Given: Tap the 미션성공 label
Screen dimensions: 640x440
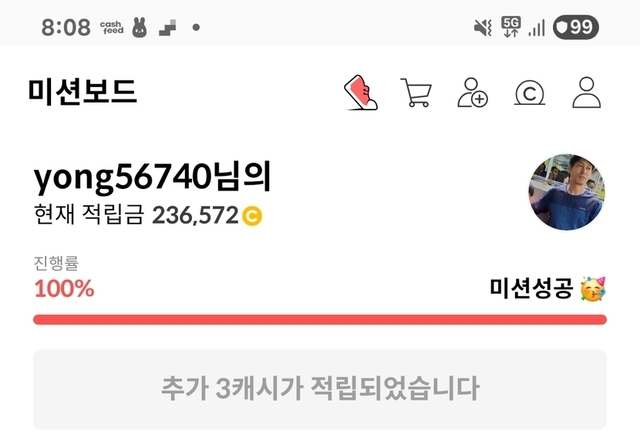Looking at the screenshot, I should pos(531,288).
